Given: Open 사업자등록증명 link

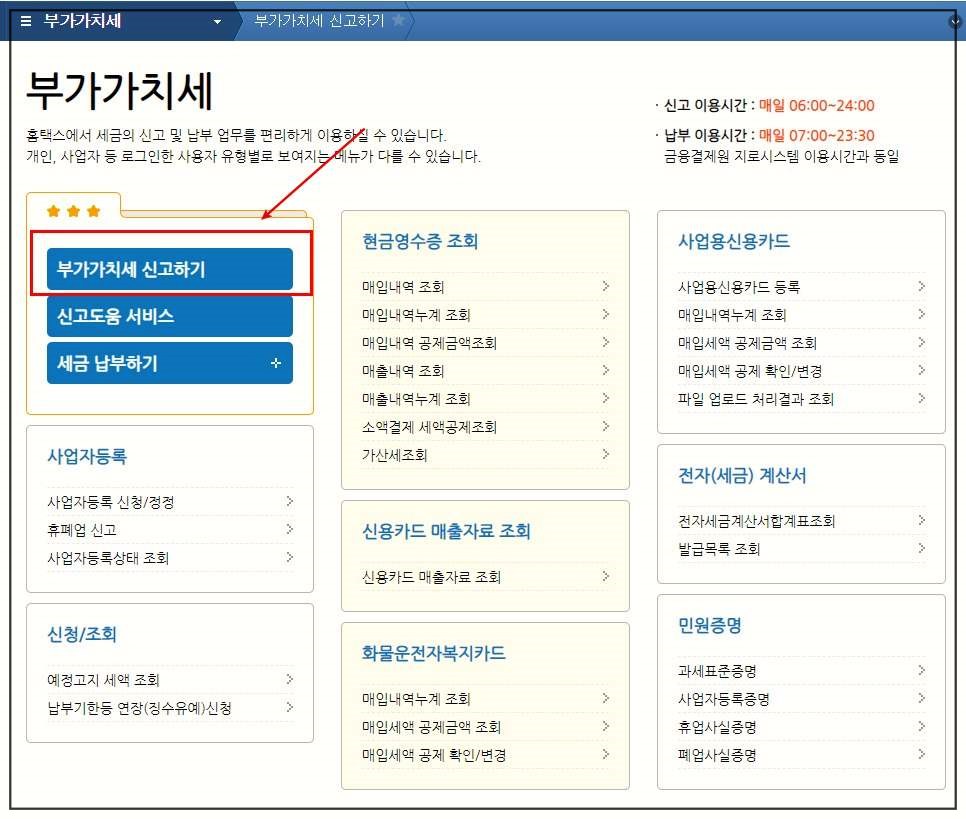Looking at the screenshot, I should pos(724,699).
